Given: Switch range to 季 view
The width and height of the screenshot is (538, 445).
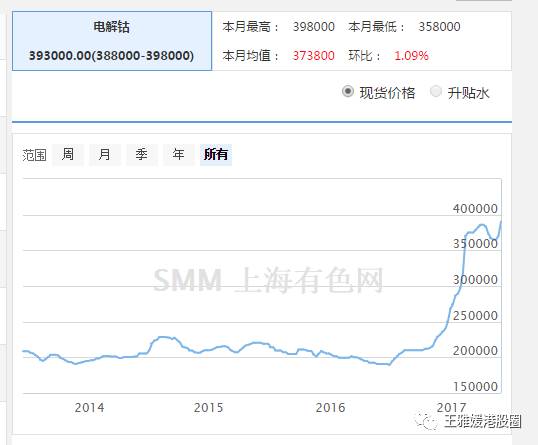Looking at the screenshot, I should point(142,154).
